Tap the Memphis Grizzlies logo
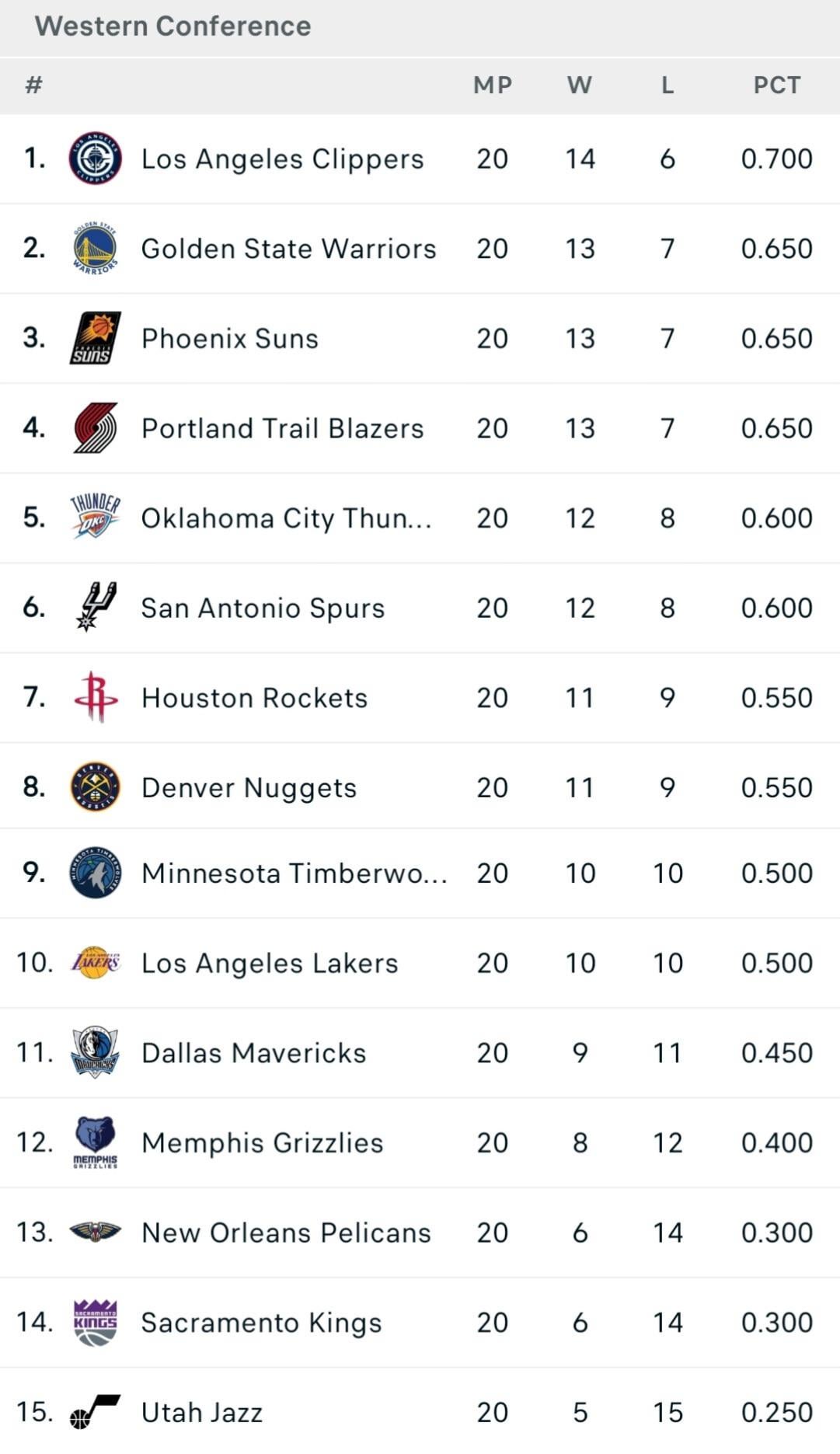The image size is (840, 1454). point(95,1142)
